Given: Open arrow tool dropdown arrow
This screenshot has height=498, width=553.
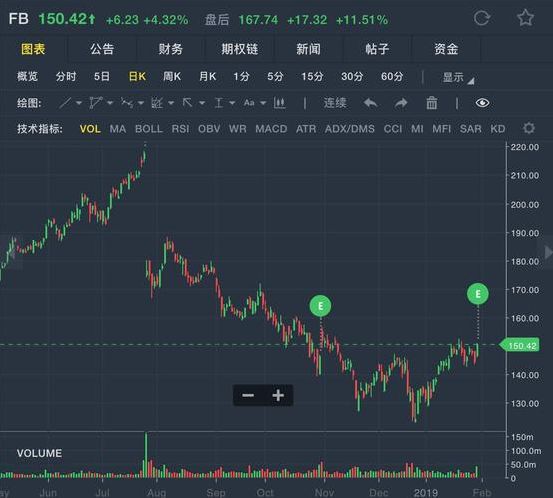Looking at the screenshot, I should pos(202,103).
